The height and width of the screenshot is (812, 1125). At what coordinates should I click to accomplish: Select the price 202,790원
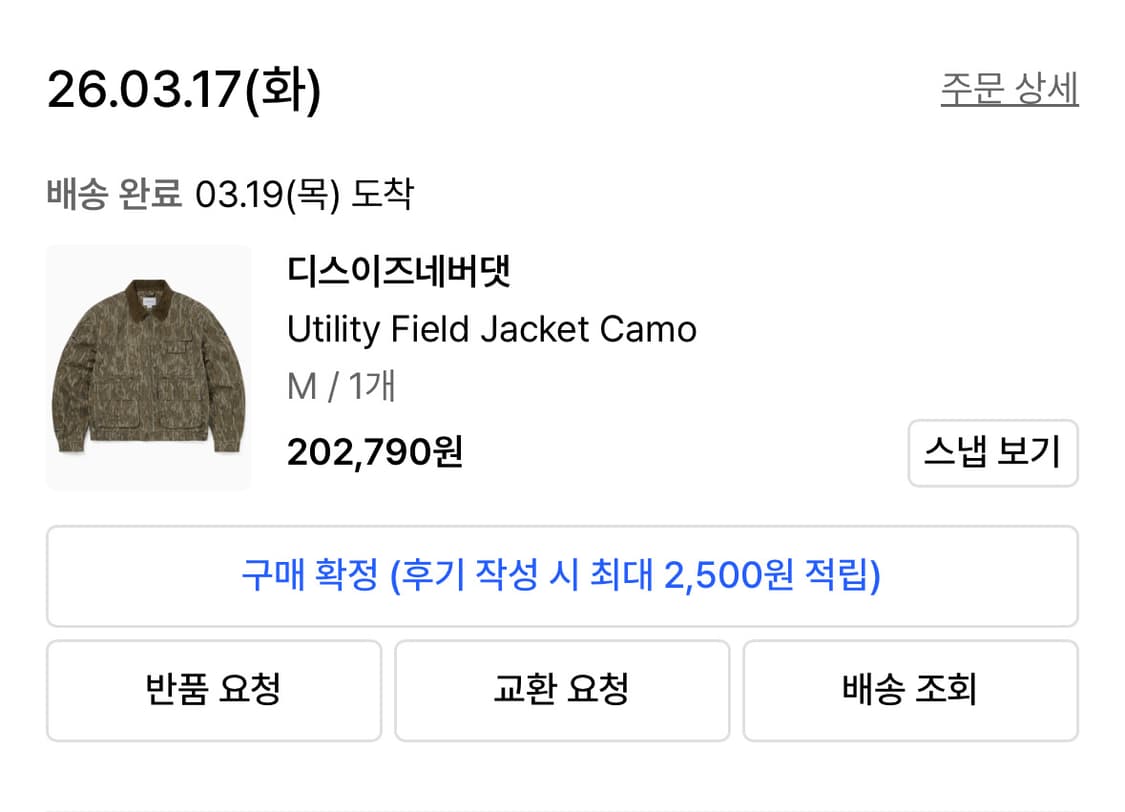(x=374, y=453)
